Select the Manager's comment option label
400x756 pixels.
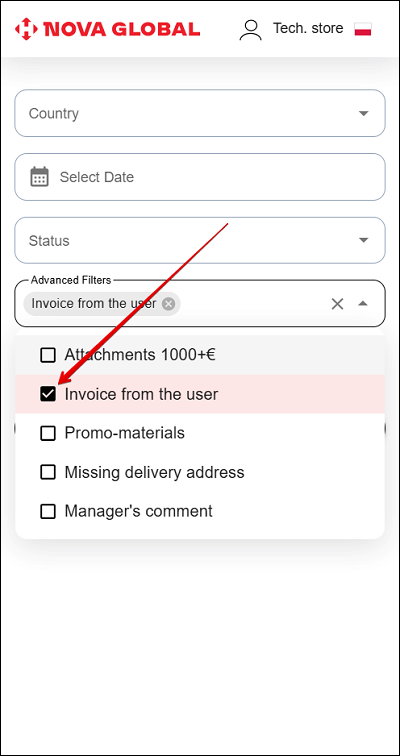138,511
